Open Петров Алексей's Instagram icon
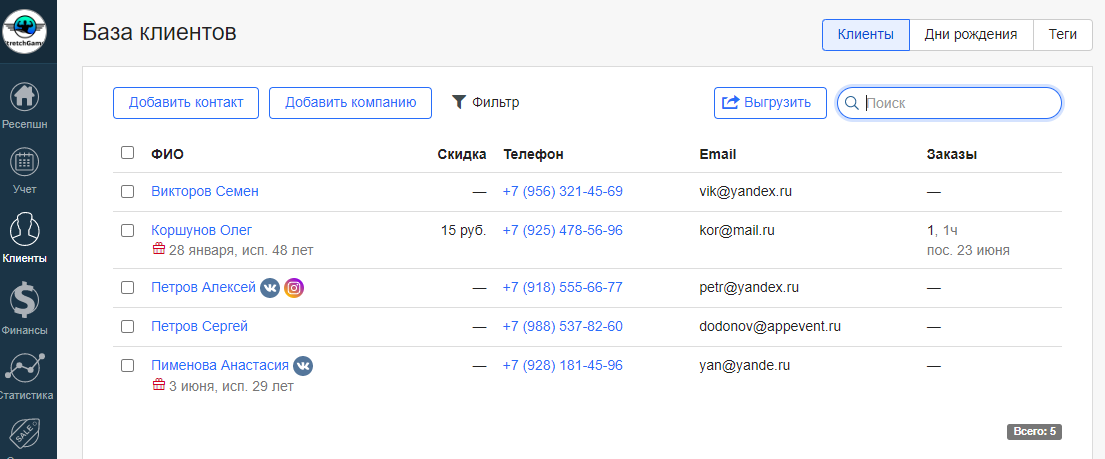This screenshot has height=459, width=1105. [x=294, y=288]
